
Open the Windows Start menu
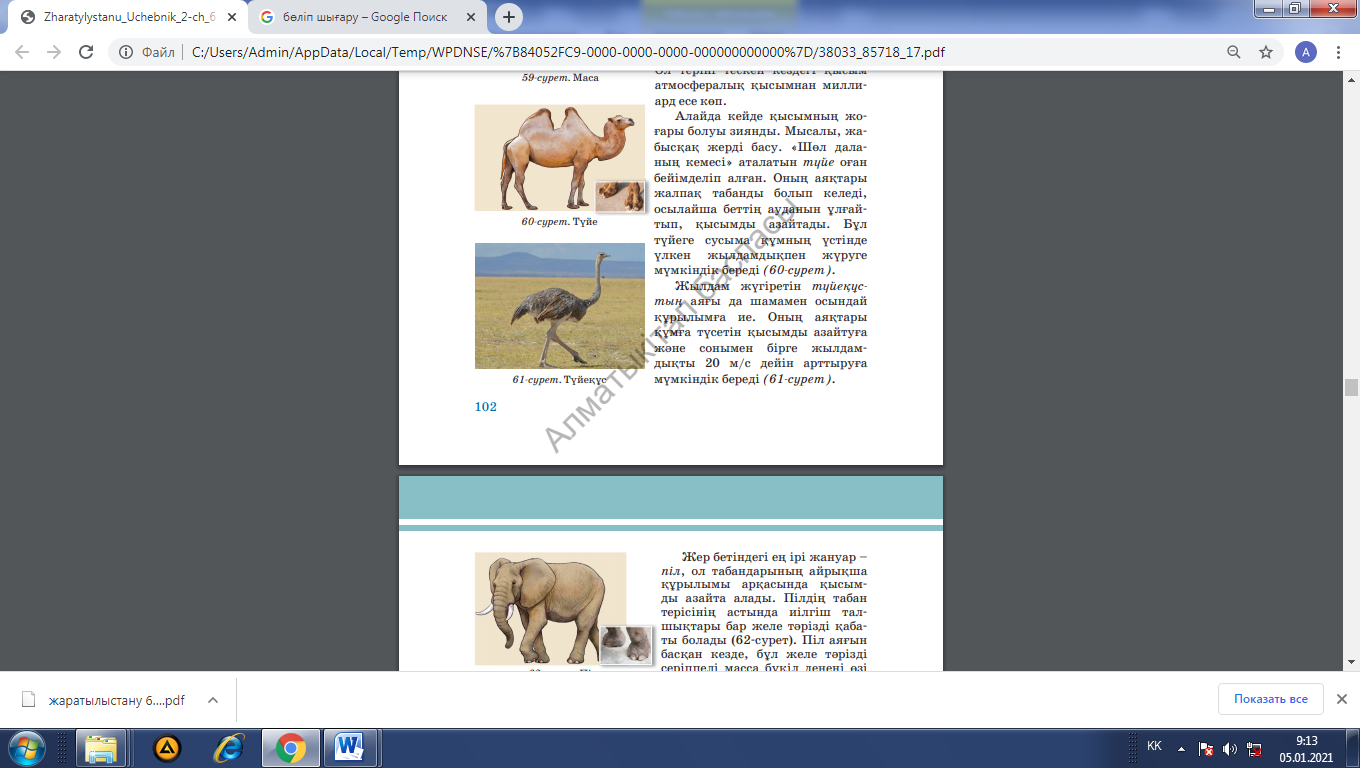25,748
